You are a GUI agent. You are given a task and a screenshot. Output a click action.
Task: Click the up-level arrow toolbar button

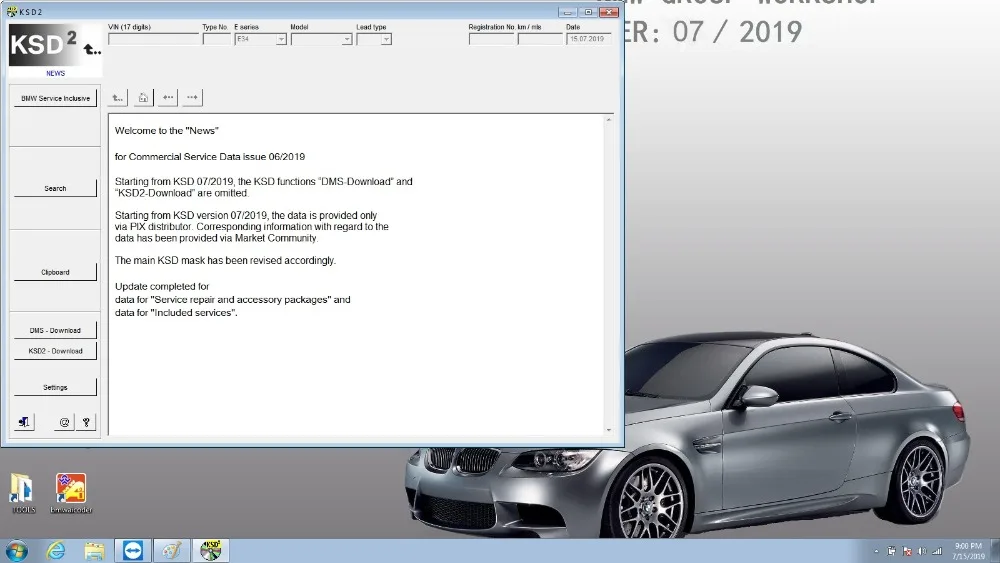pos(117,98)
